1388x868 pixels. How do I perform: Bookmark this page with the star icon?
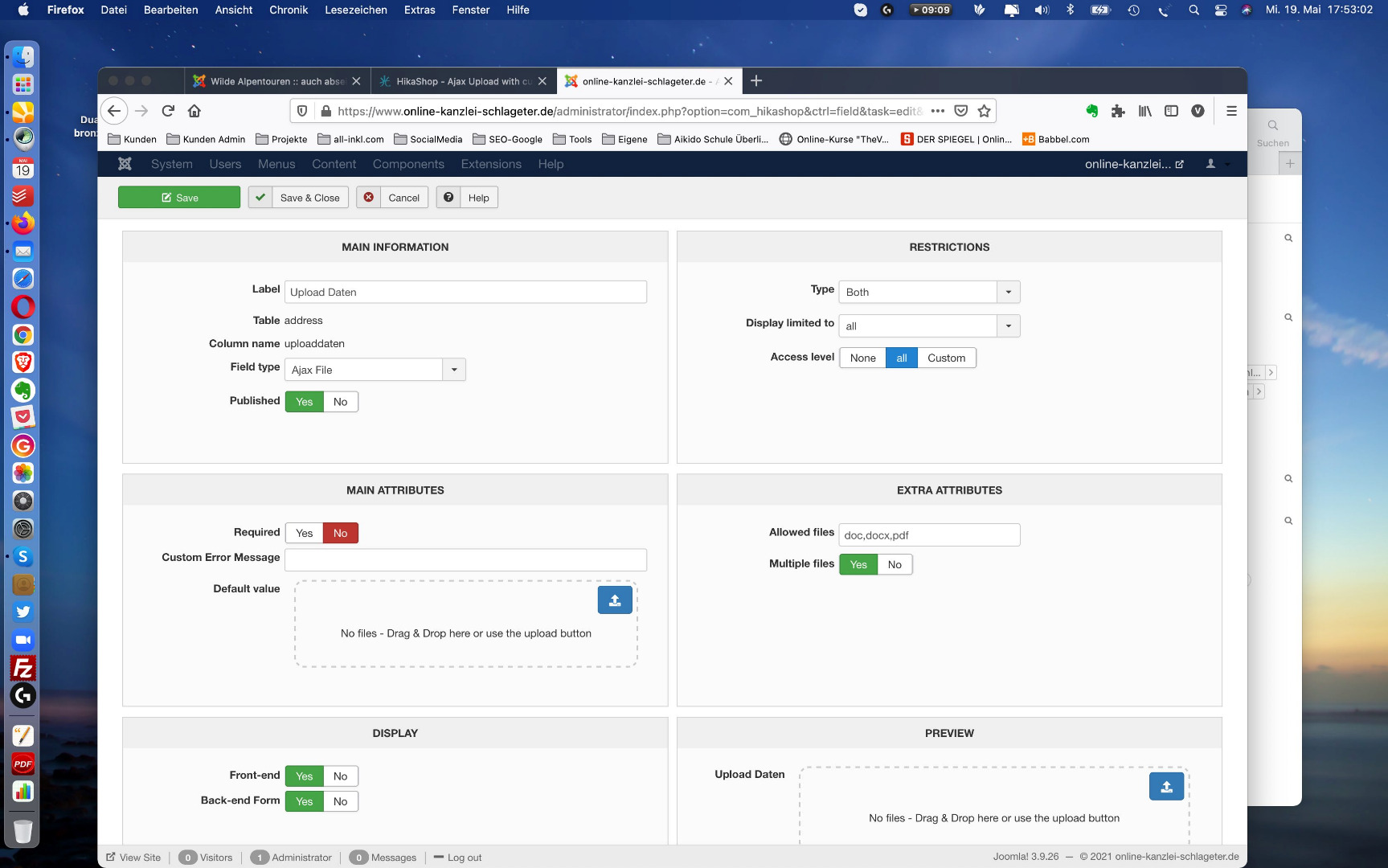(984, 111)
